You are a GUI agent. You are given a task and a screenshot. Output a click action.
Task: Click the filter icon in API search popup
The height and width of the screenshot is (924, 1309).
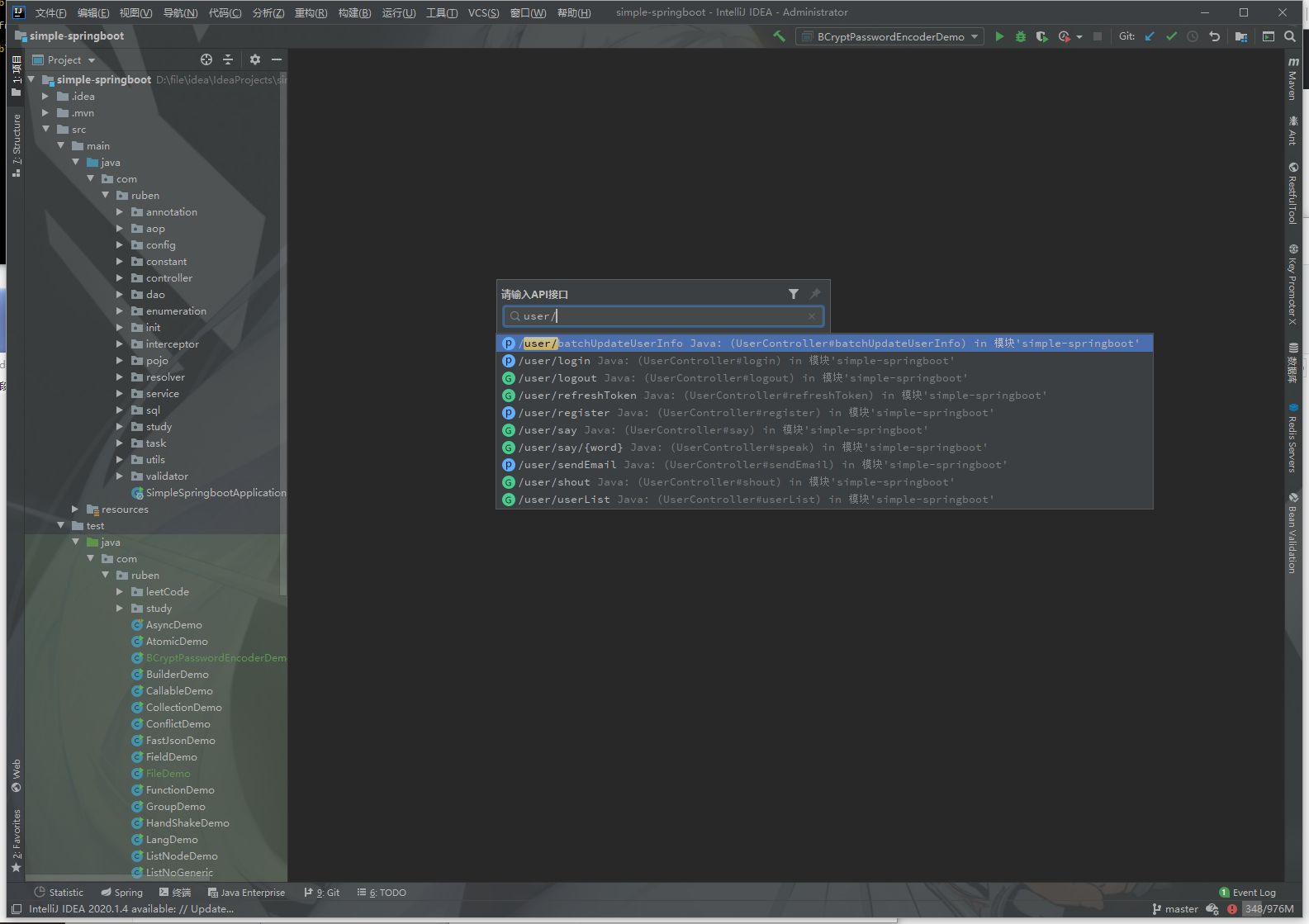coord(793,294)
